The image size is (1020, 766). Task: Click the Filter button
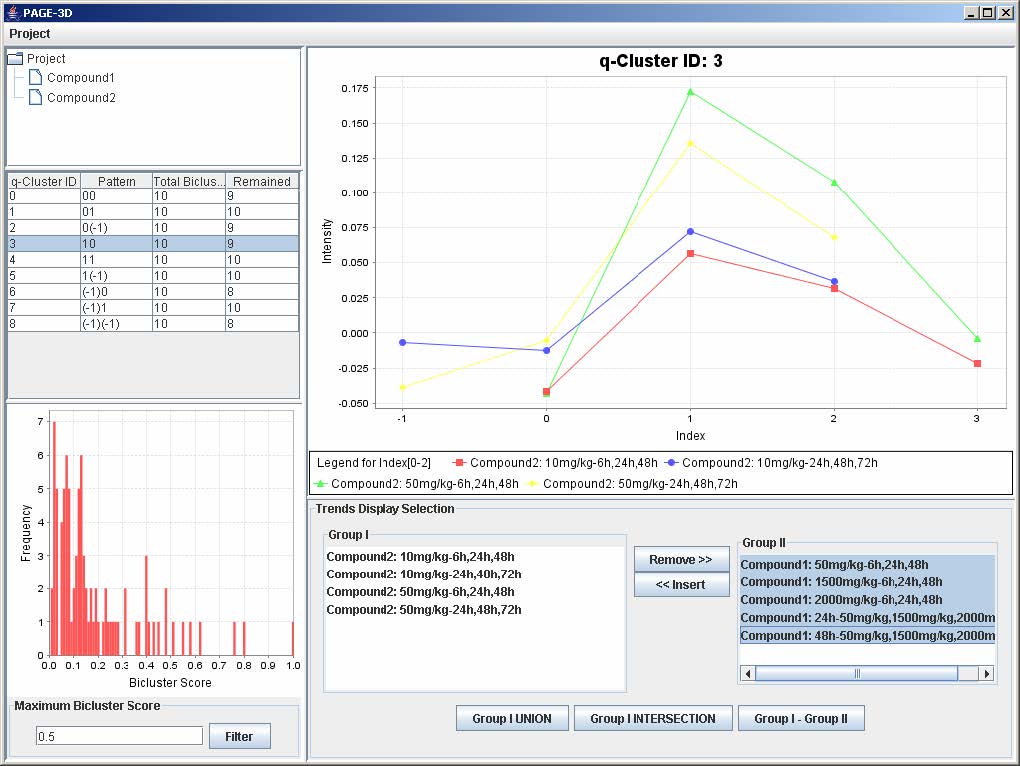239,737
